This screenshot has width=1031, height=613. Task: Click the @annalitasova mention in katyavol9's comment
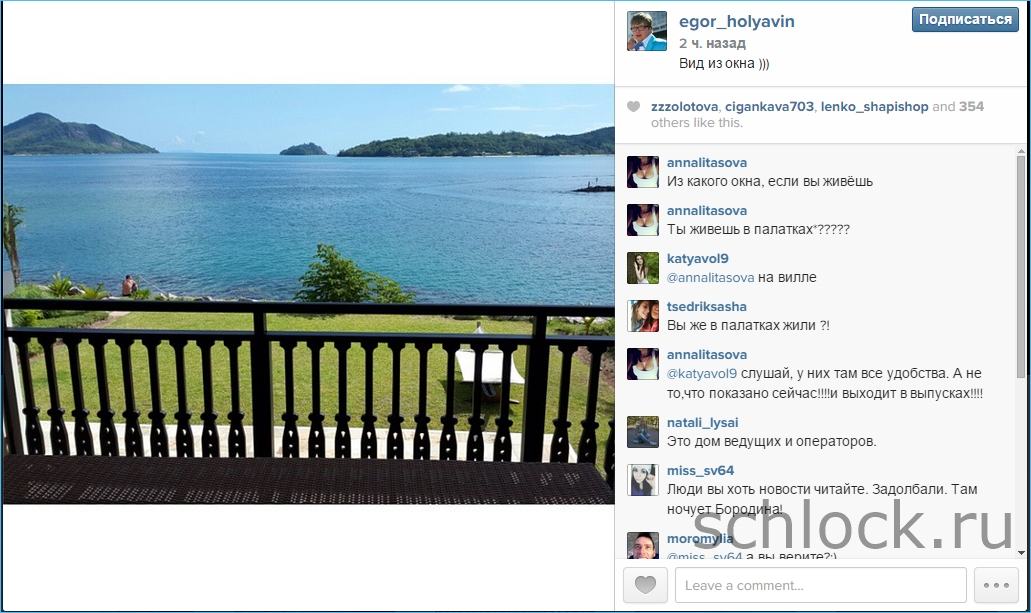click(710, 278)
